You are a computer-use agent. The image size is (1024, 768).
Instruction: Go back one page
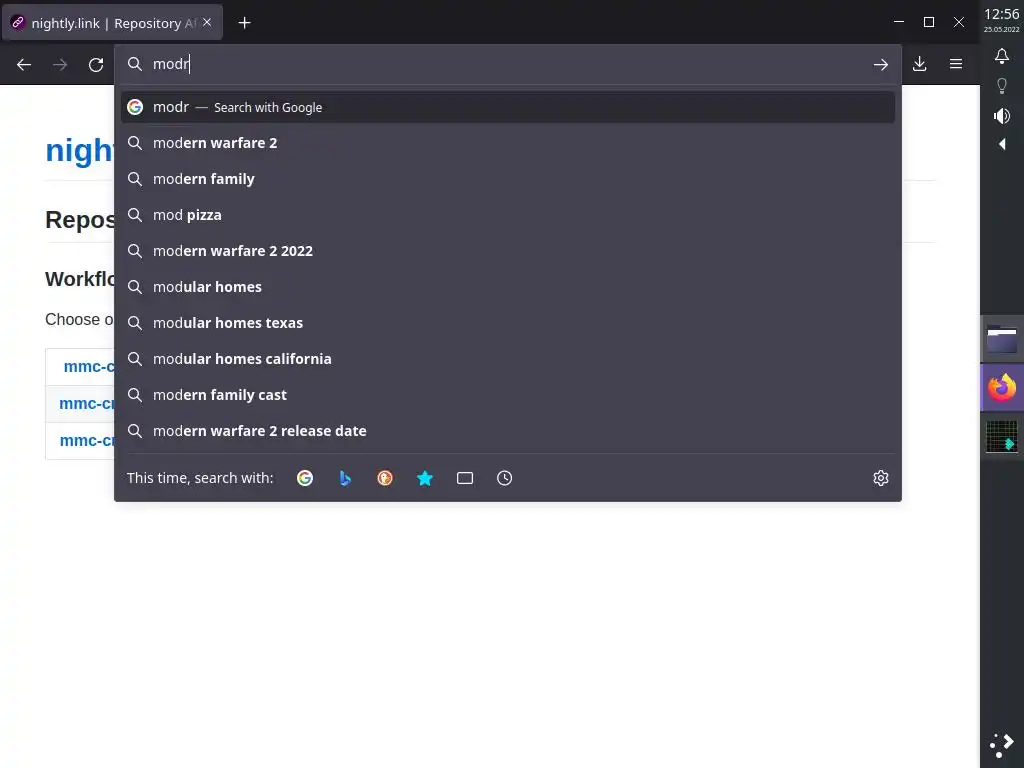click(24, 65)
